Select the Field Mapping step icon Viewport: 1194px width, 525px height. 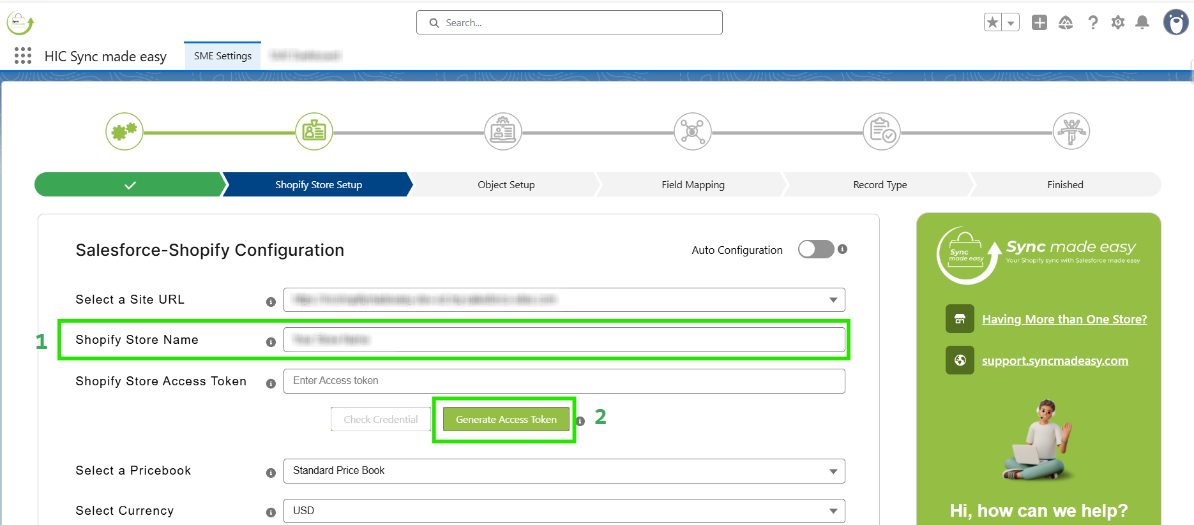click(692, 132)
